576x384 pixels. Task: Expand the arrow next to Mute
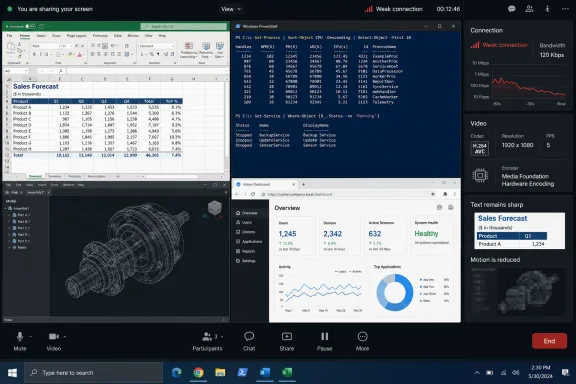[x=30, y=337]
